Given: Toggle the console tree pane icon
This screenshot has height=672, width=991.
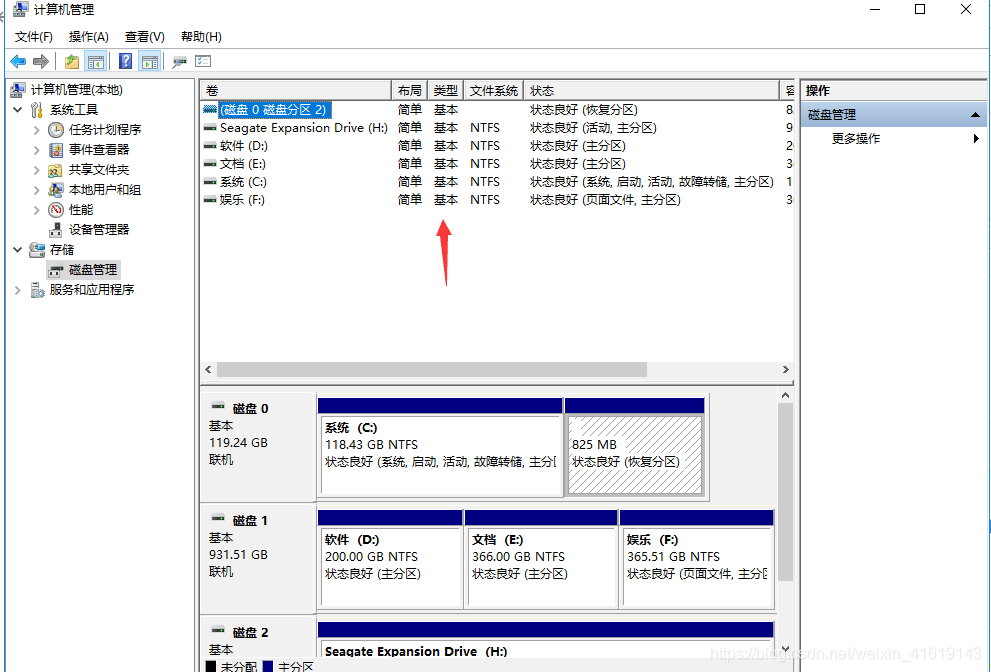Looking at the screenshot, I should click(96, 62).
